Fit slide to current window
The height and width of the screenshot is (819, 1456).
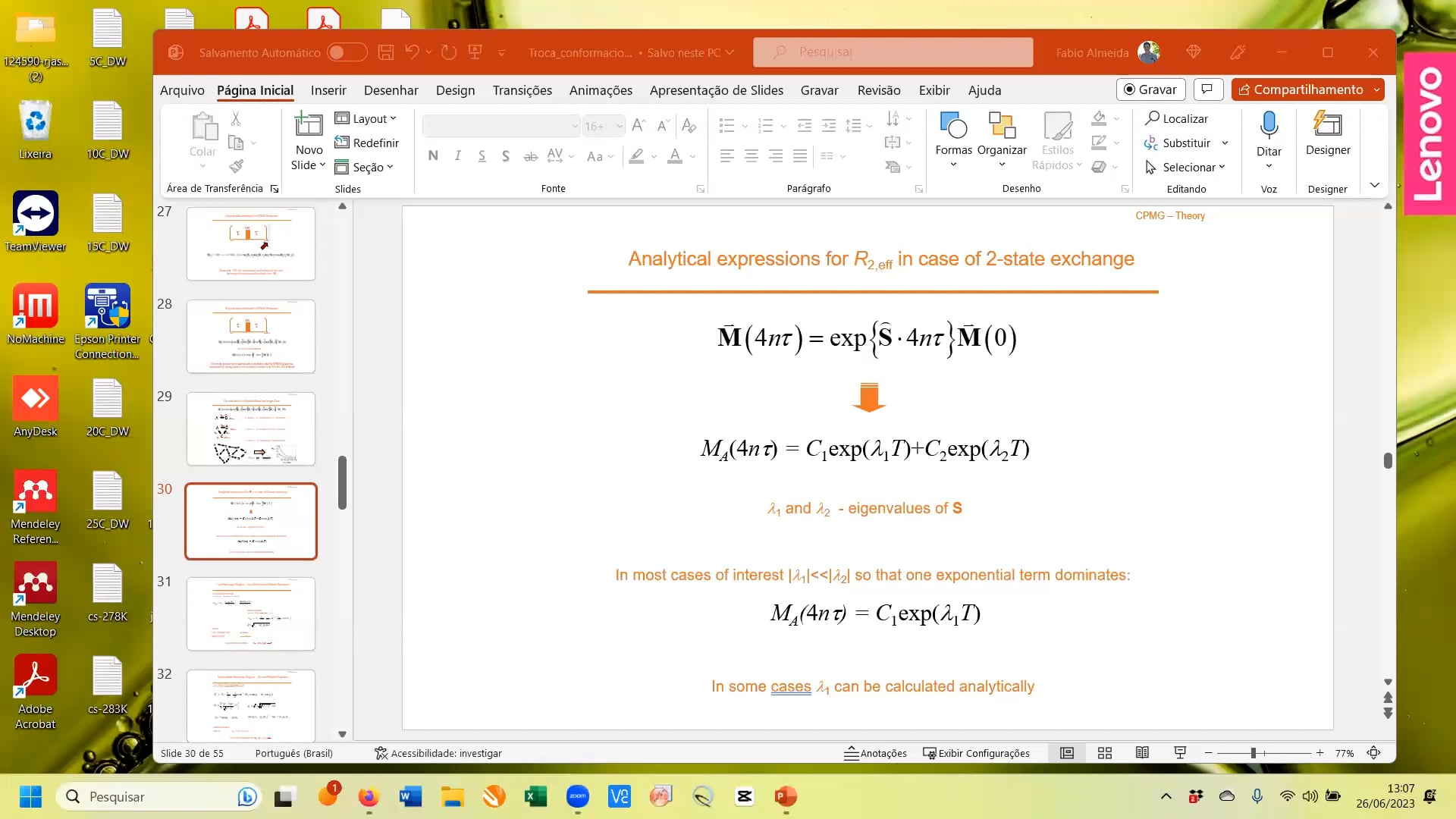1373,753
